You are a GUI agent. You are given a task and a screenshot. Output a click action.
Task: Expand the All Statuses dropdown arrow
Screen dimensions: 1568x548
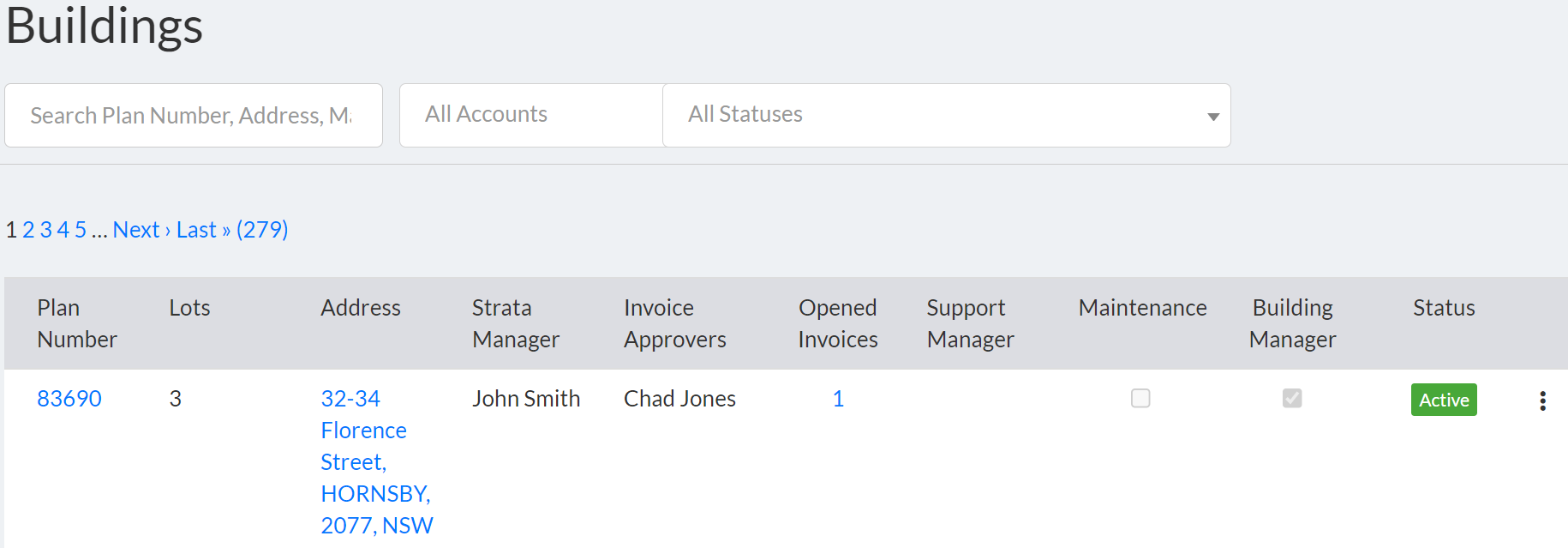(x=1212, y=117)
